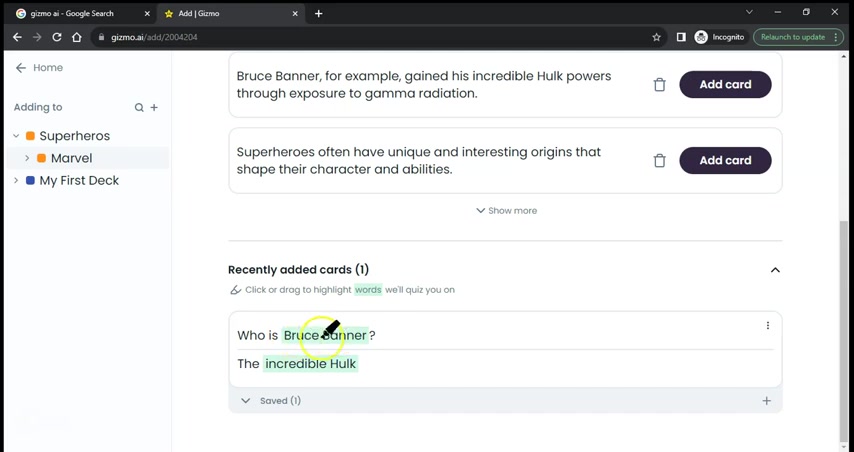The image size is (854, 452).
Task: Create new deck with sidebar plus icon
Action: click(x=154, y=107)
